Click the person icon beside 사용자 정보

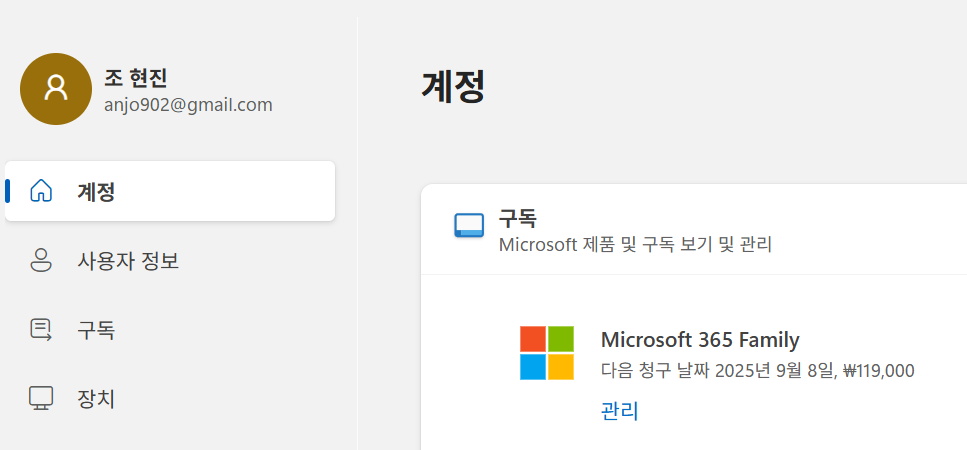tap(41, 261)
